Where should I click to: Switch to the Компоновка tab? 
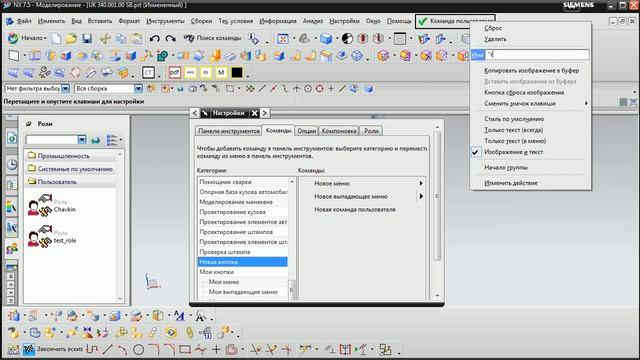pyautogui.click(x=339, y=131)
